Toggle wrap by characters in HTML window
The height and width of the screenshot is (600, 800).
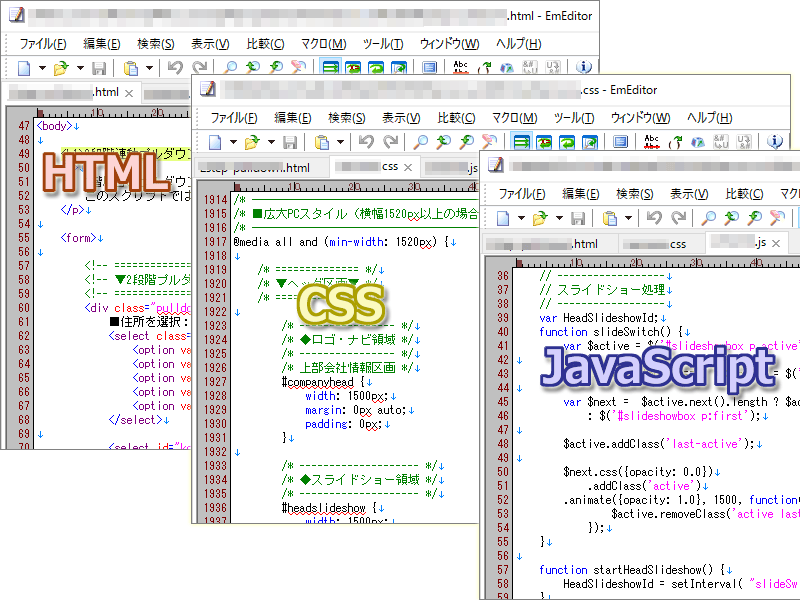353,67
